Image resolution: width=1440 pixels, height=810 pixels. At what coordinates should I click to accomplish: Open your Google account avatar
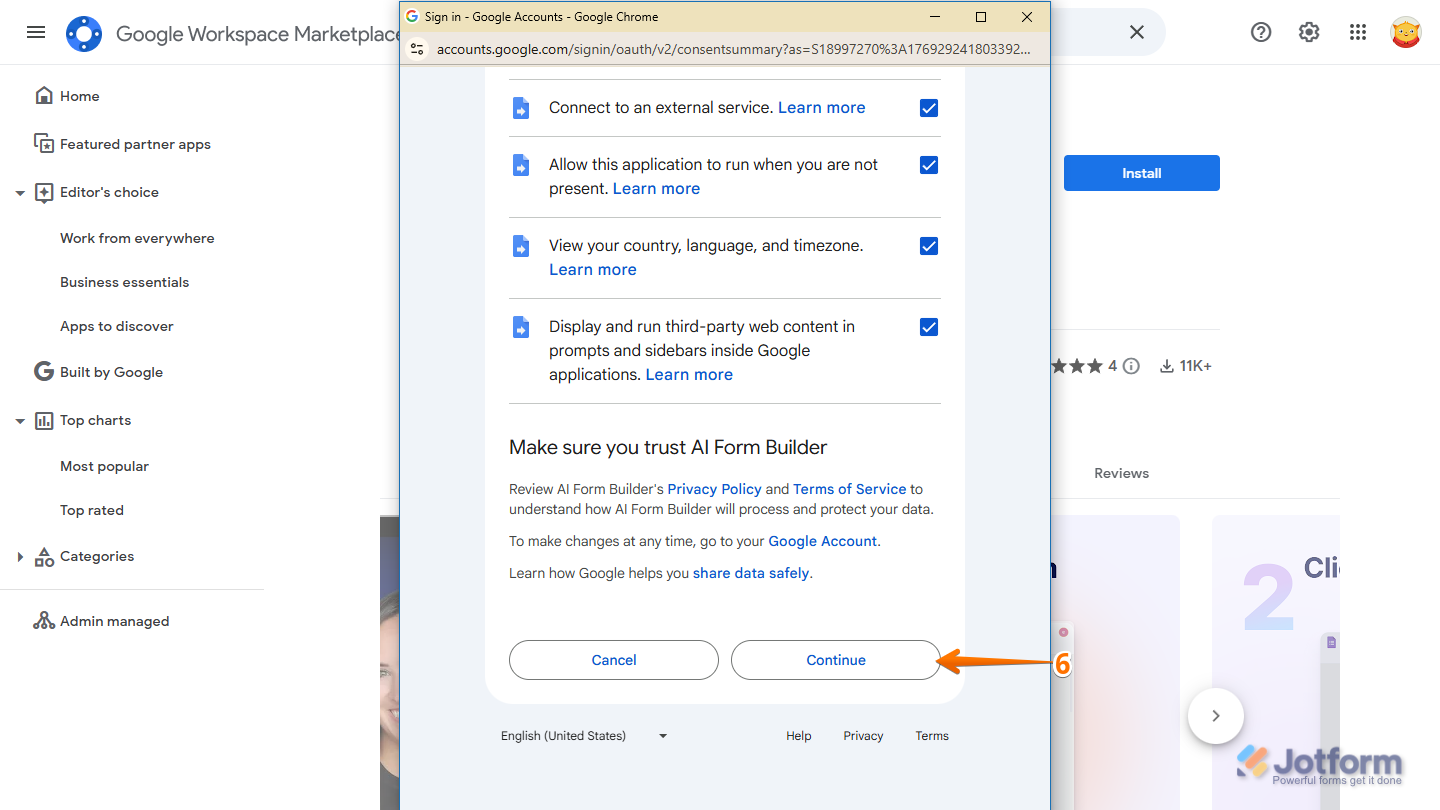[x=1406, y=32]
